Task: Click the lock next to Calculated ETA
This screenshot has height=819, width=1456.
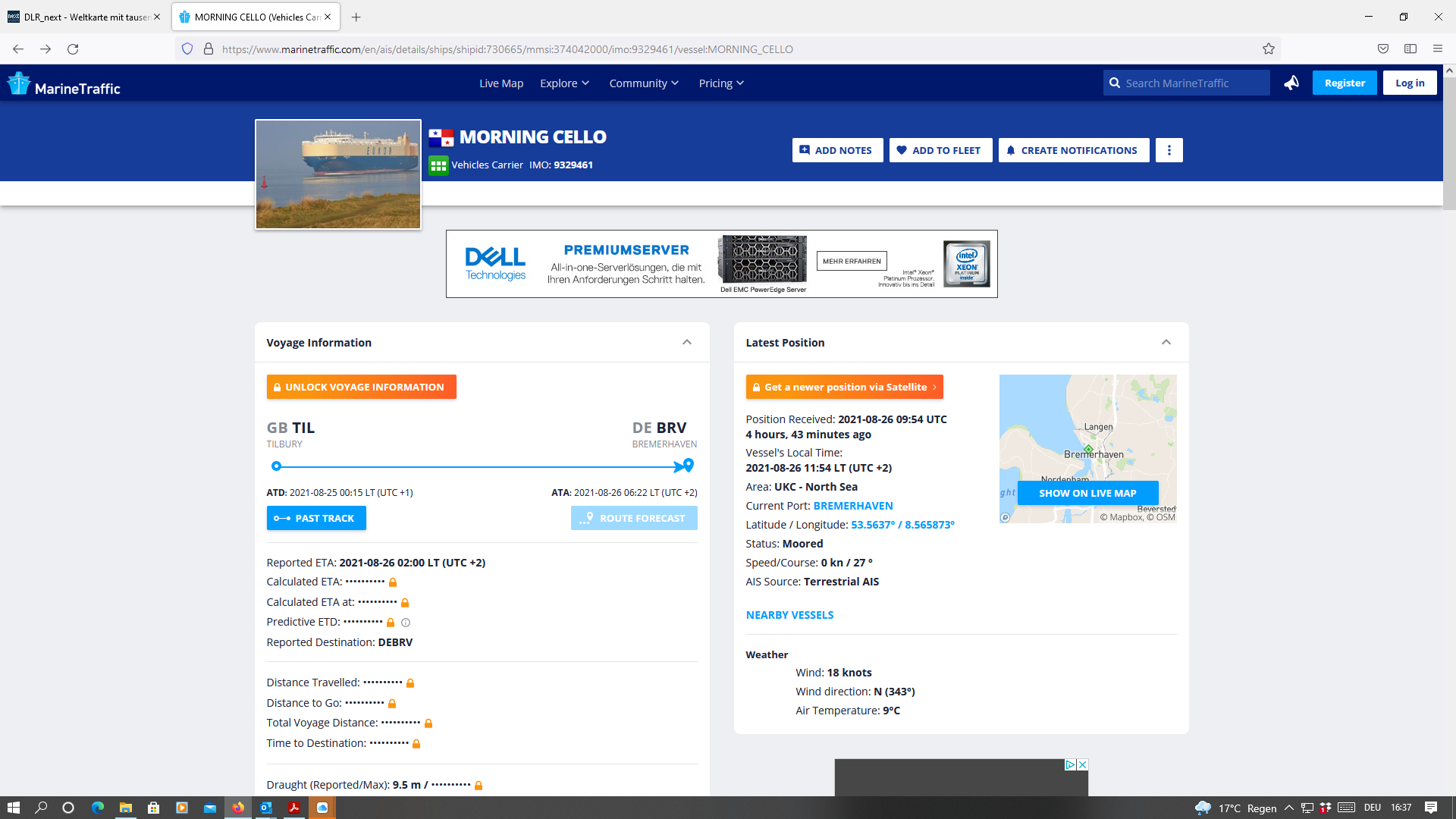Action: click(393, 582)
